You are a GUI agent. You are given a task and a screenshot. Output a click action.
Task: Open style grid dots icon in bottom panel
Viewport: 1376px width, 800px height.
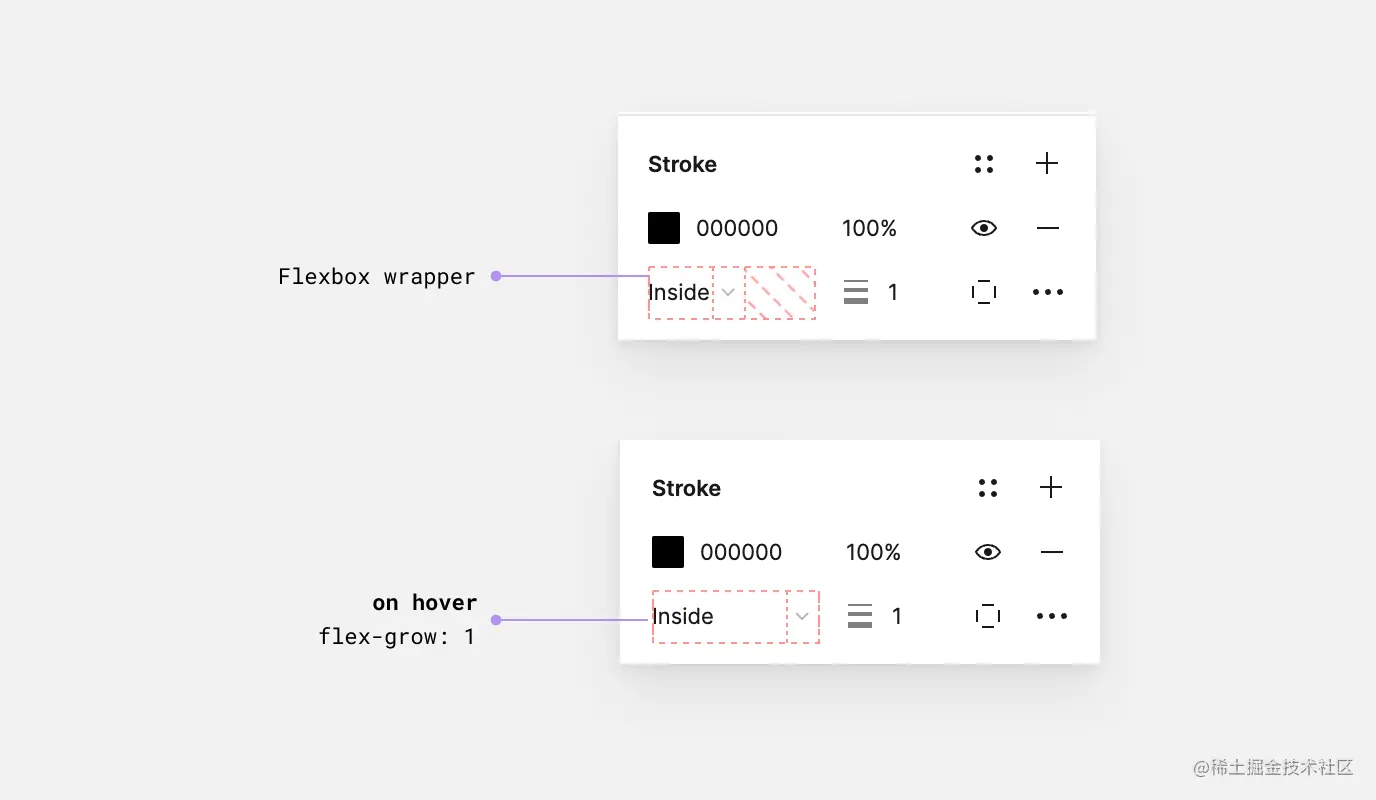(988, 488)
